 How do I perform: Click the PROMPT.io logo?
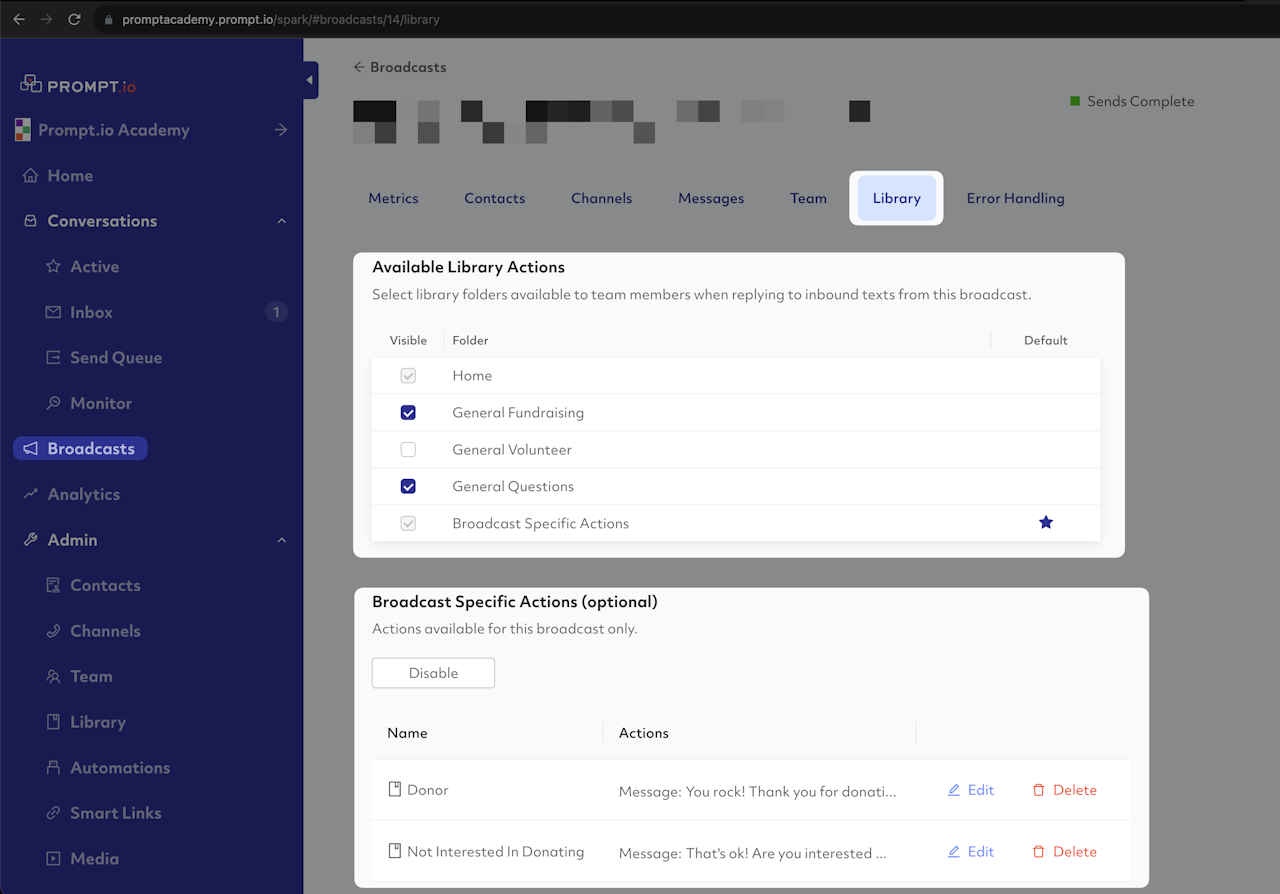point(78,86)
